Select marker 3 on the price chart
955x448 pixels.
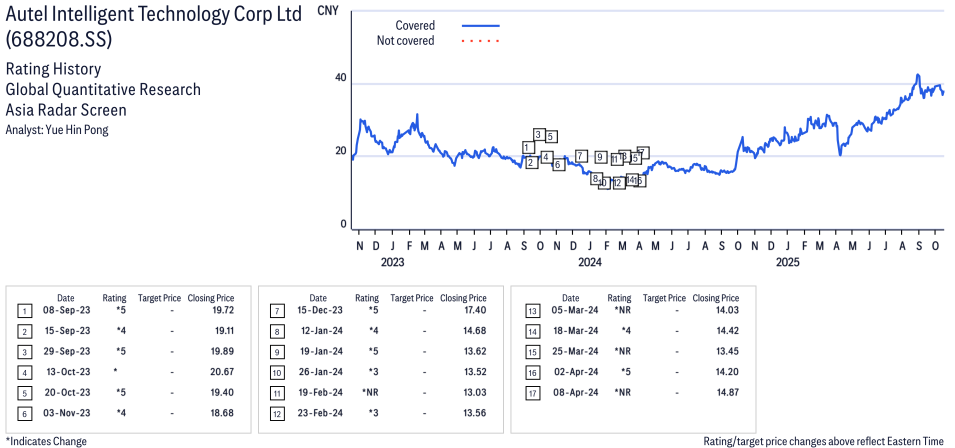click(x=539, y=134)
